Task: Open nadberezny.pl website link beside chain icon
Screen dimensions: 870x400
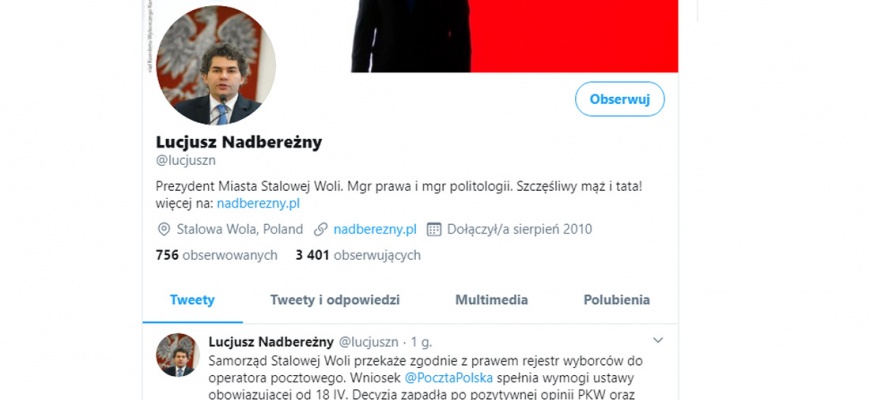Action: coord(375,229)
